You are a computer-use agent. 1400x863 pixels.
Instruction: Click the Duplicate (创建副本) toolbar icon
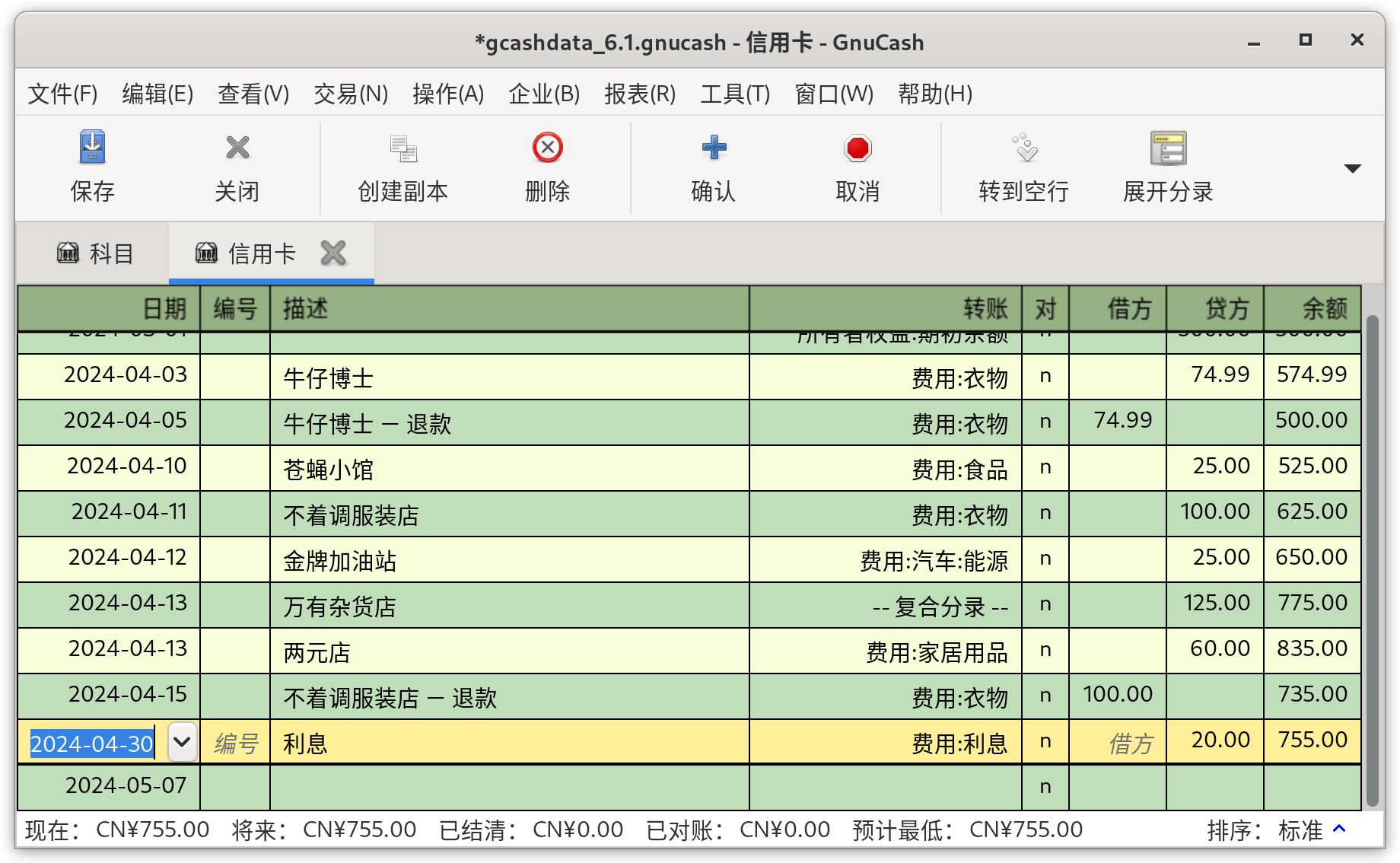click(x=402, y=148)
